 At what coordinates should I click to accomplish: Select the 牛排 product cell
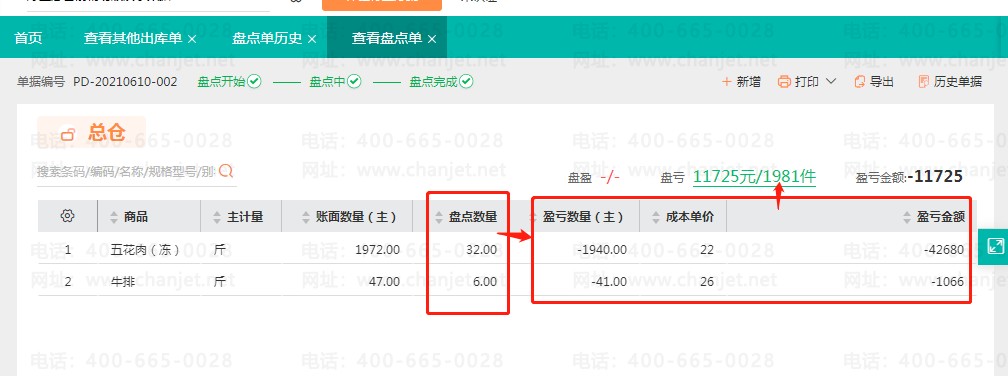[x=123, y=282]
